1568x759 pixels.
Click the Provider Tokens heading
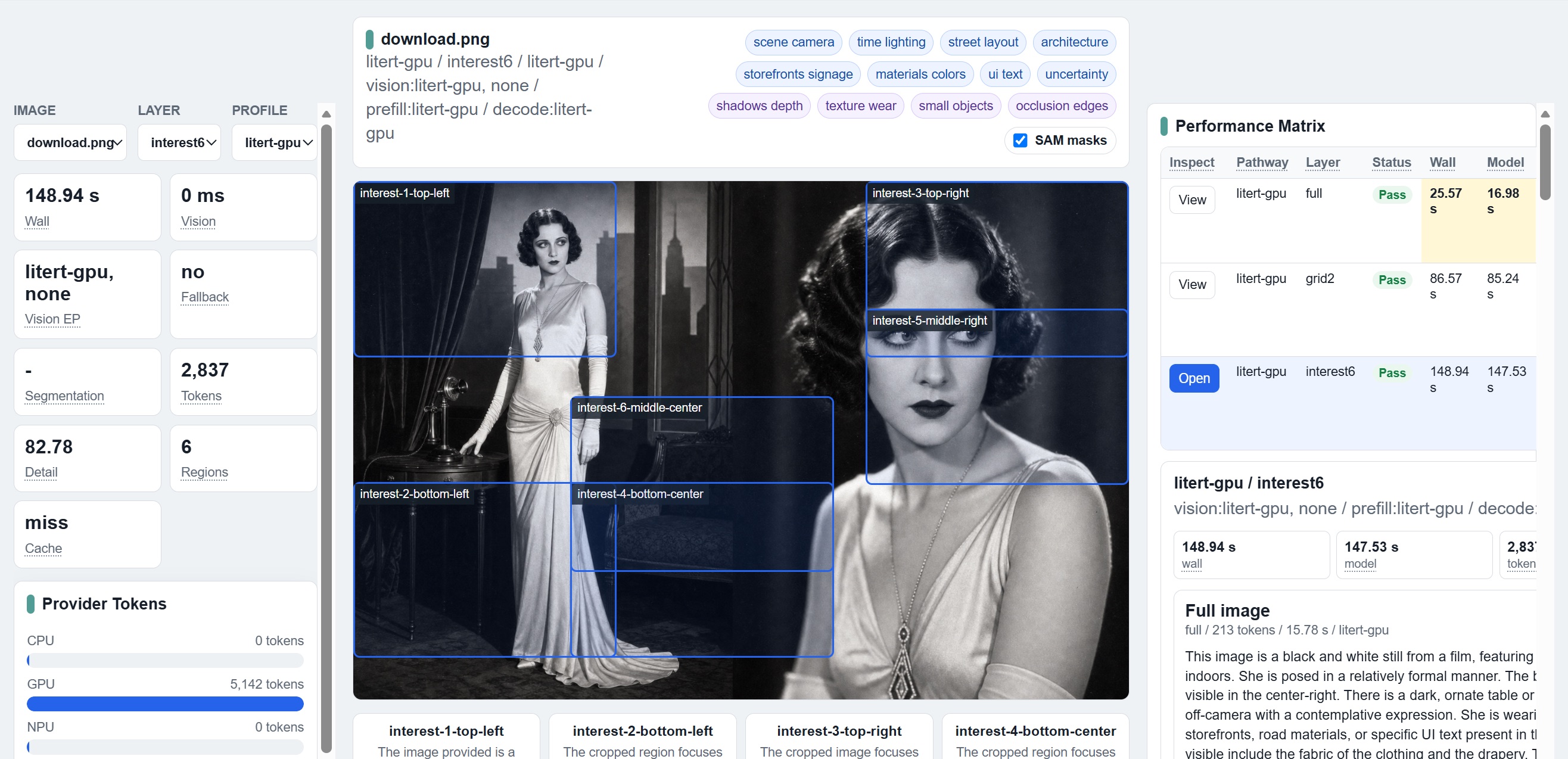(104, 604)
